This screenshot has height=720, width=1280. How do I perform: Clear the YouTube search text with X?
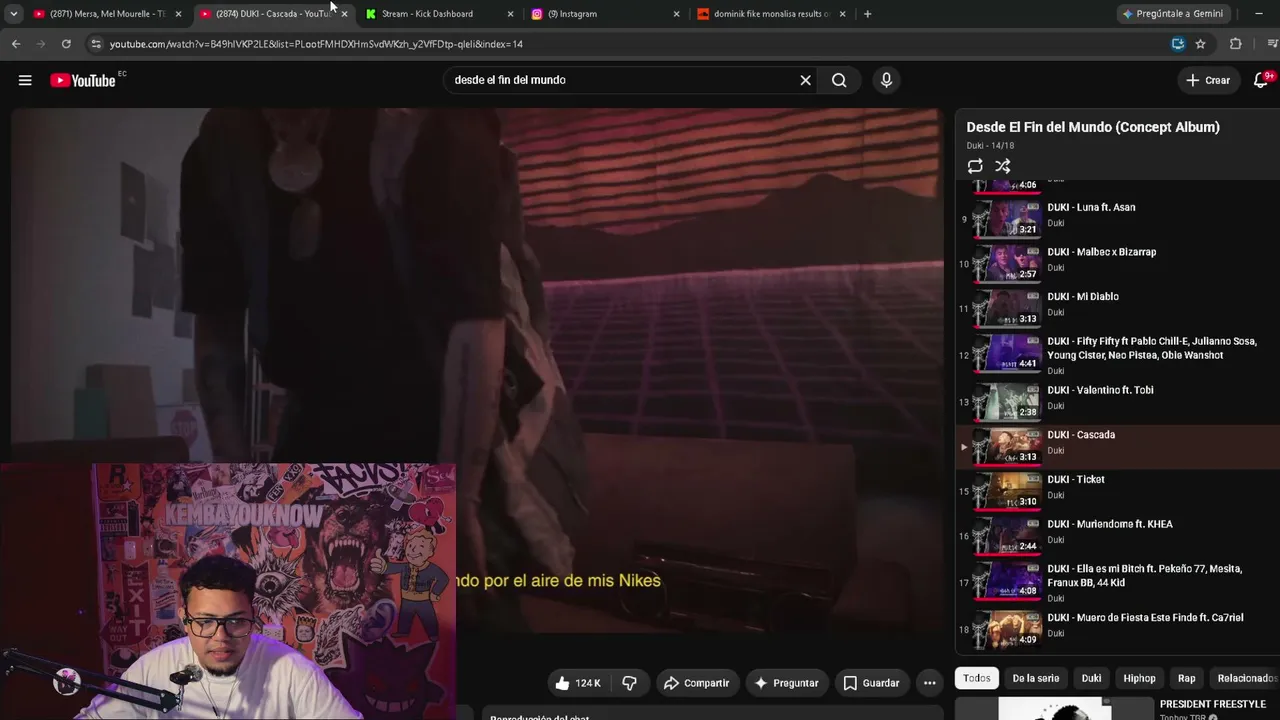click(805, 80)
